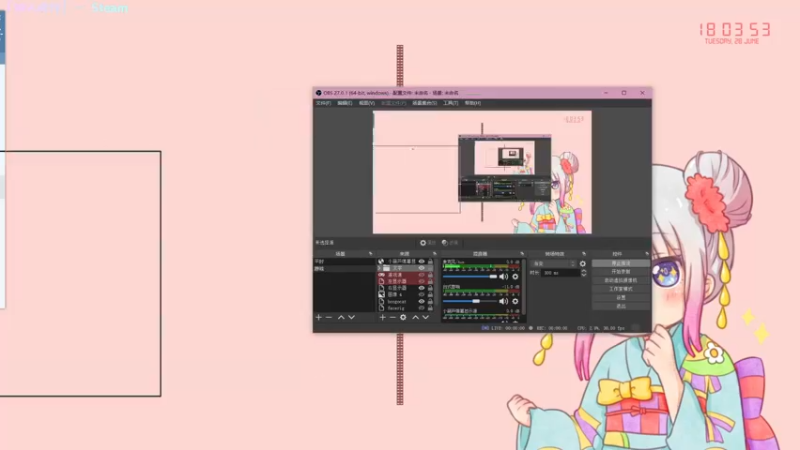The image size is (800, 450).
Task: Lock the 文字 group source
Action: [x=430, y=268]
